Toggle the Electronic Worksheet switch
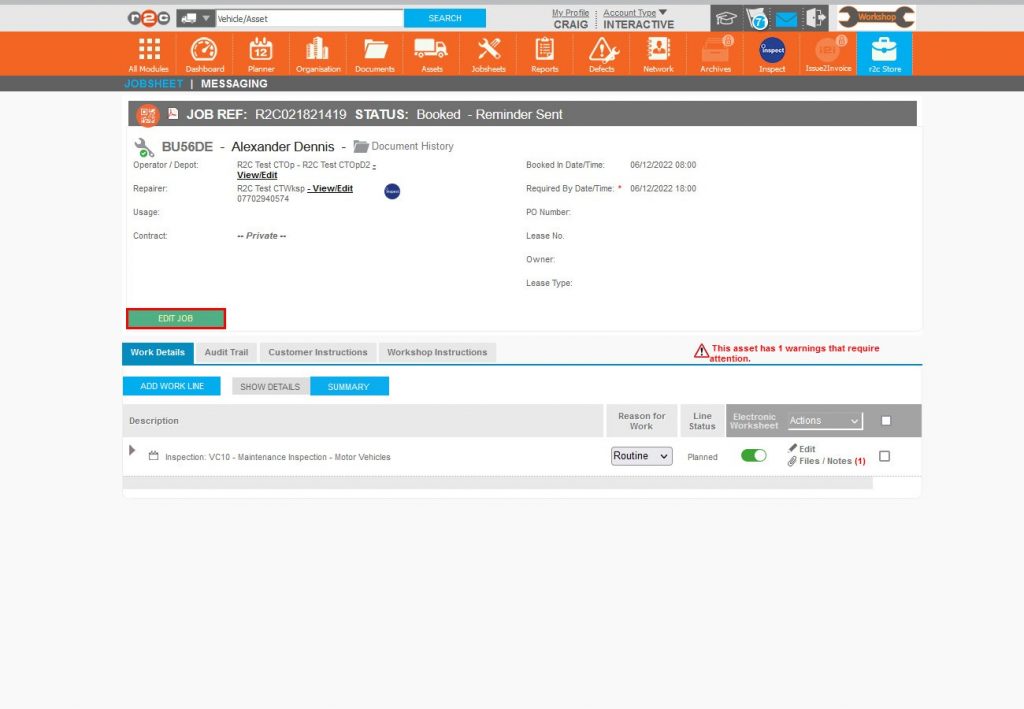This screenshot has width=1024, height=709. [x=753, y=455]
